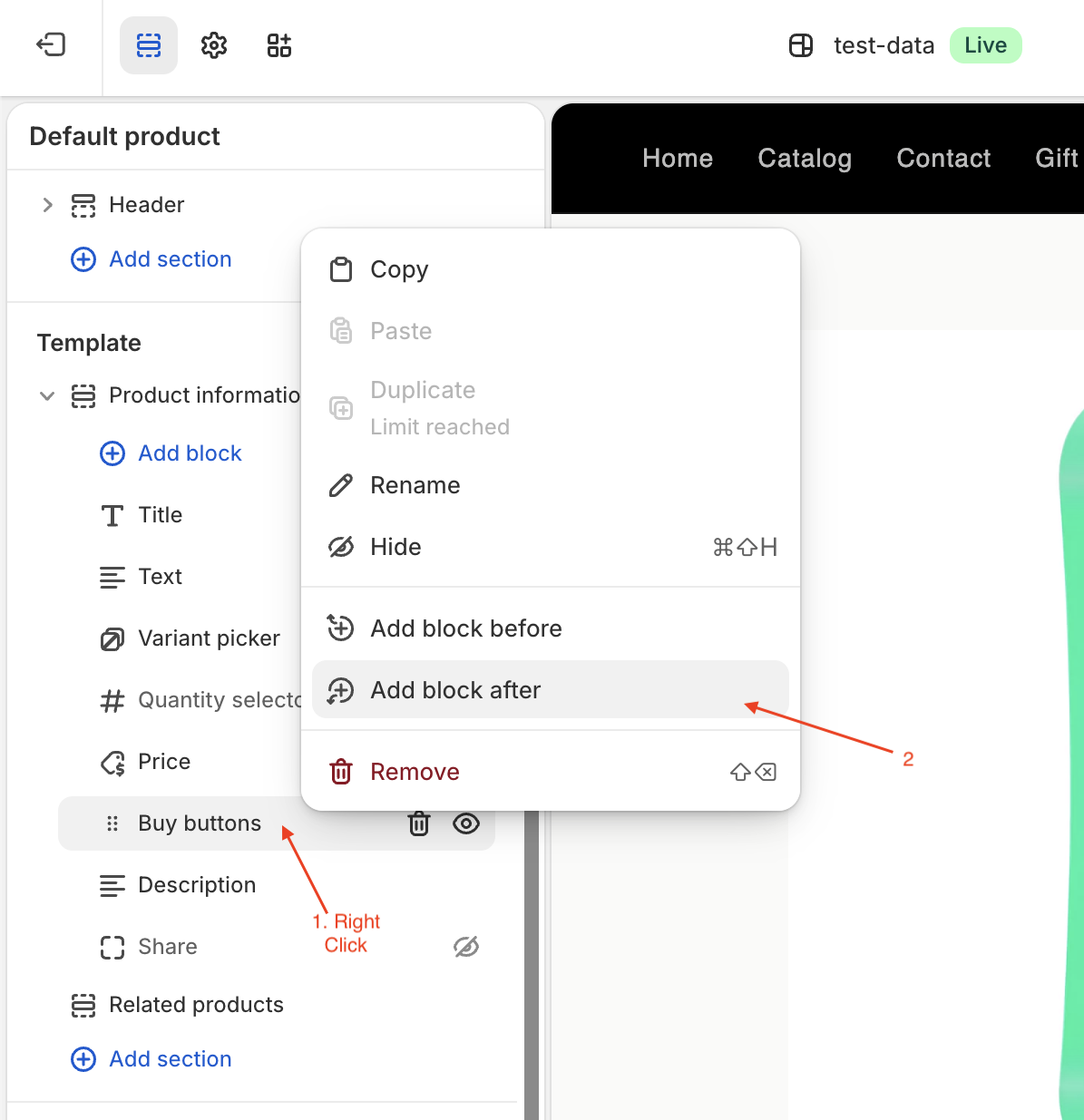Choose Copy from context menu

tap(551, 269)
